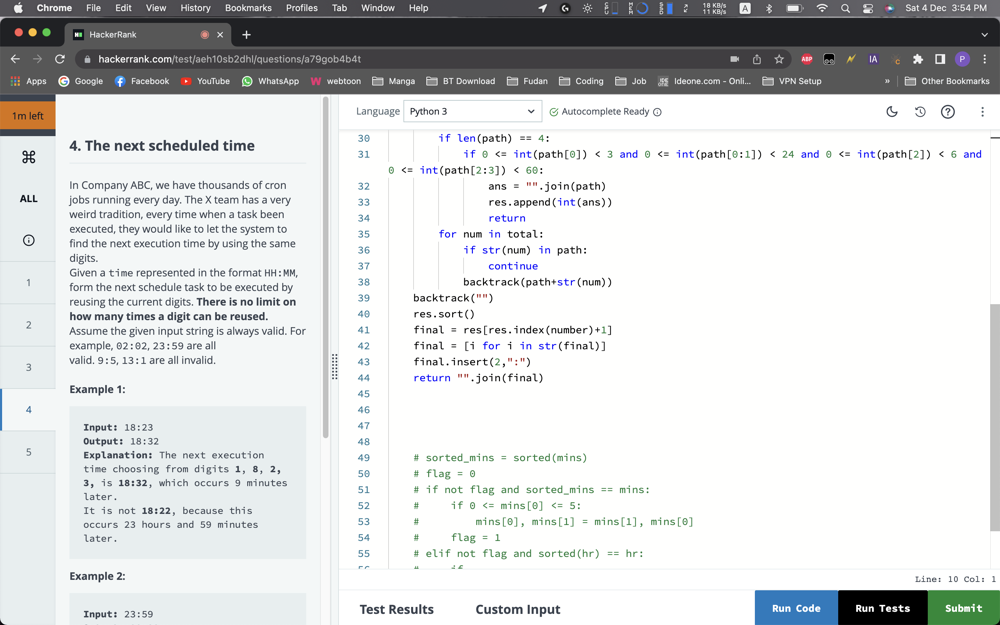Toggle dark mode moon icon in editor
This screenshot has height=625, width=1000.
[892, 112]
